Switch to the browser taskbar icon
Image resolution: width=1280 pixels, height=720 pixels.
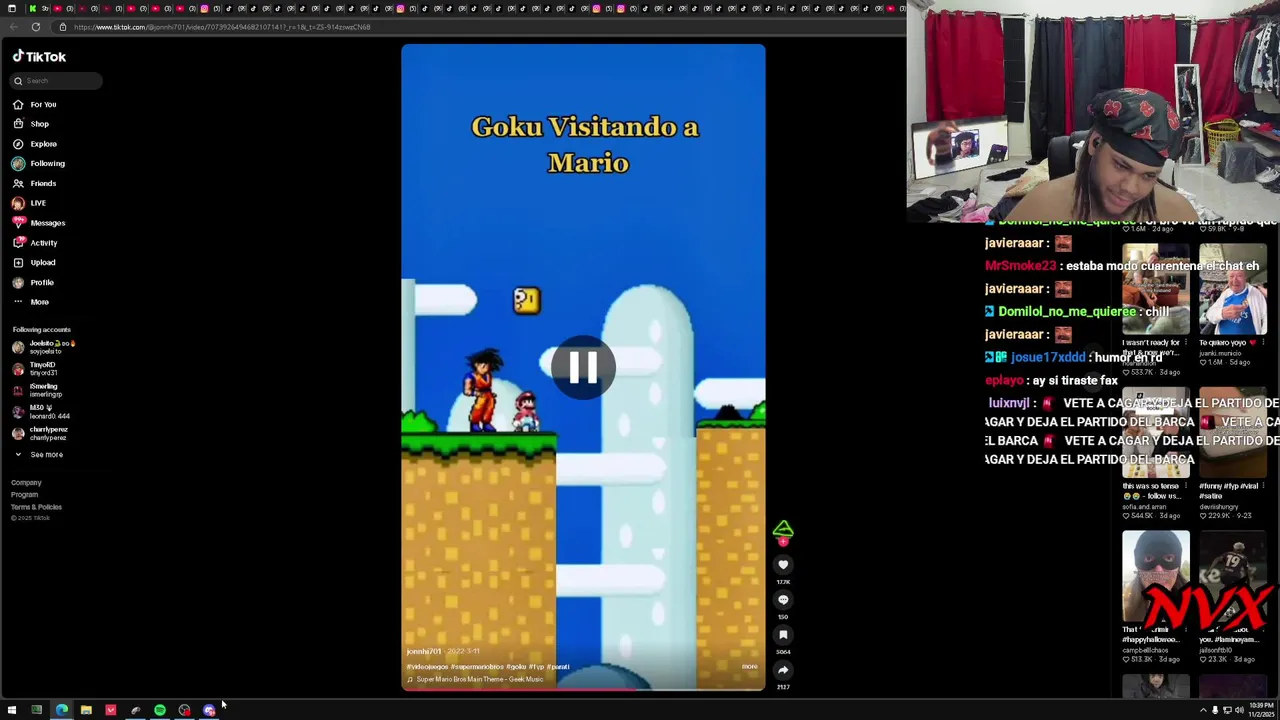62,710
